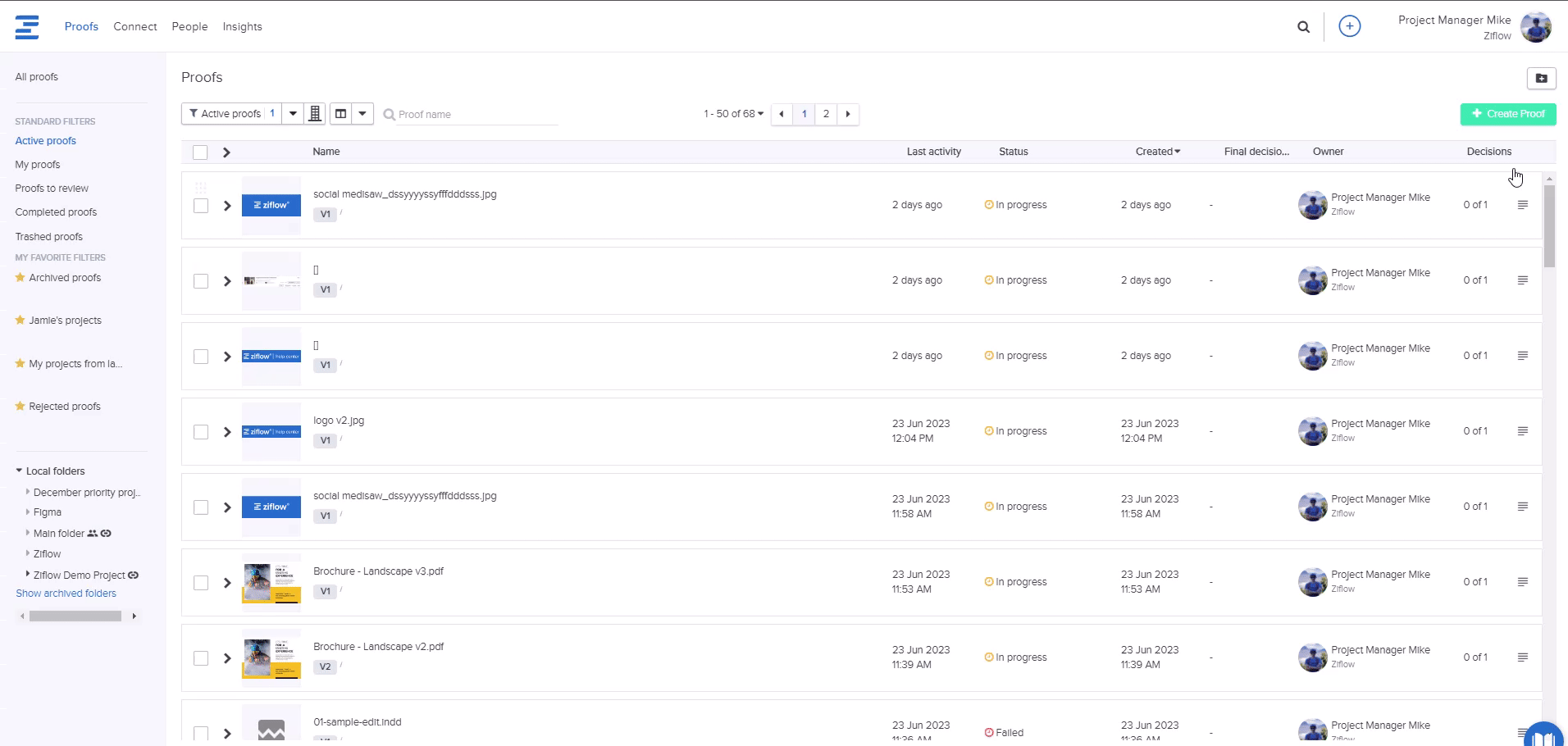Image resolution: width=1568 pixels, height=746 pixels.
Task: Open the search magnifier in header
Action: click(1303, 27)
